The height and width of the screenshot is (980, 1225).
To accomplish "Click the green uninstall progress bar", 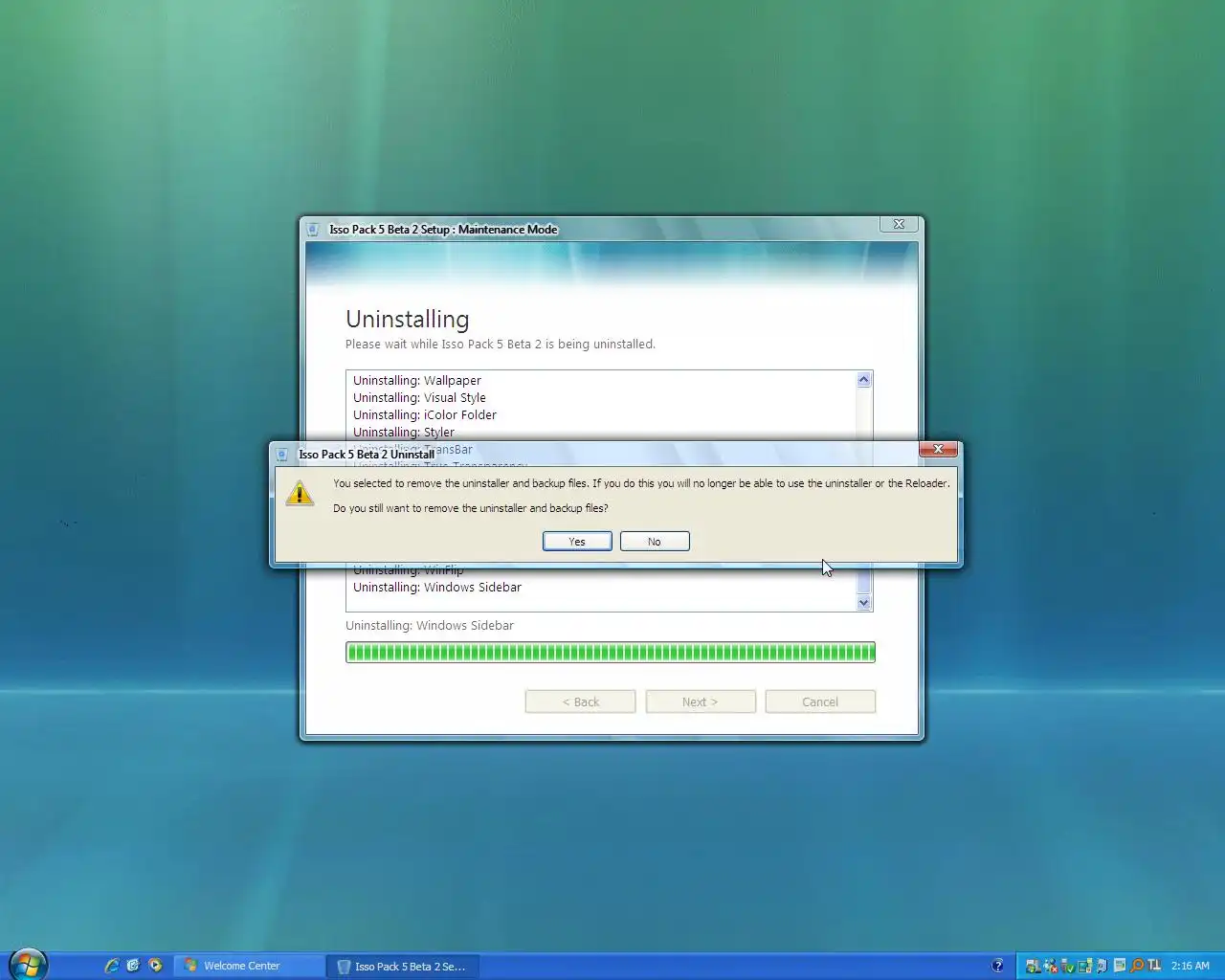I will pos(611,653).
